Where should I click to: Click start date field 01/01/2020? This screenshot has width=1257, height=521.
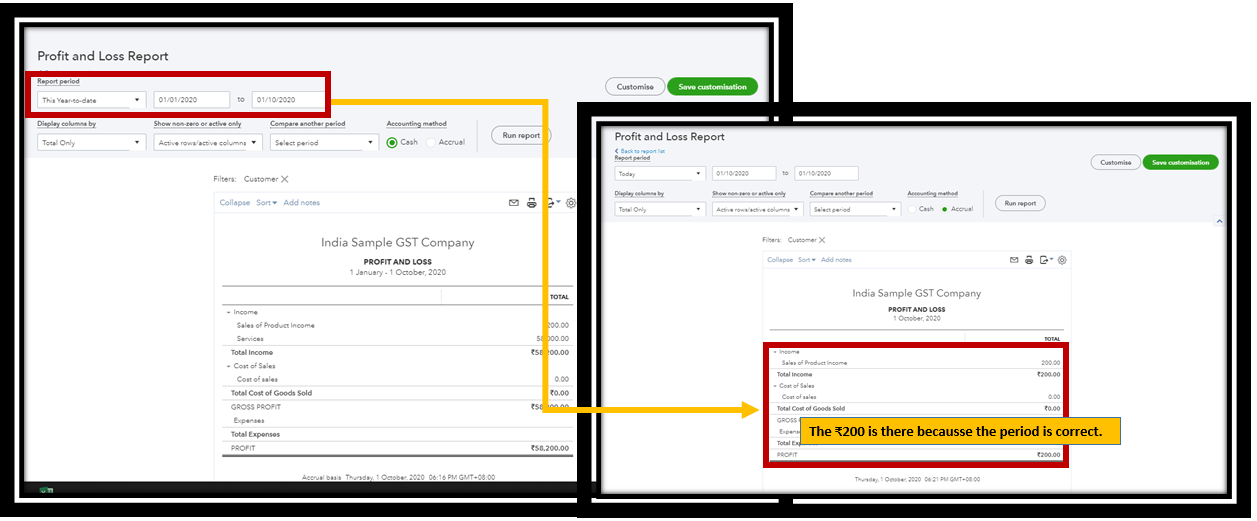click(x=192, y=100)
